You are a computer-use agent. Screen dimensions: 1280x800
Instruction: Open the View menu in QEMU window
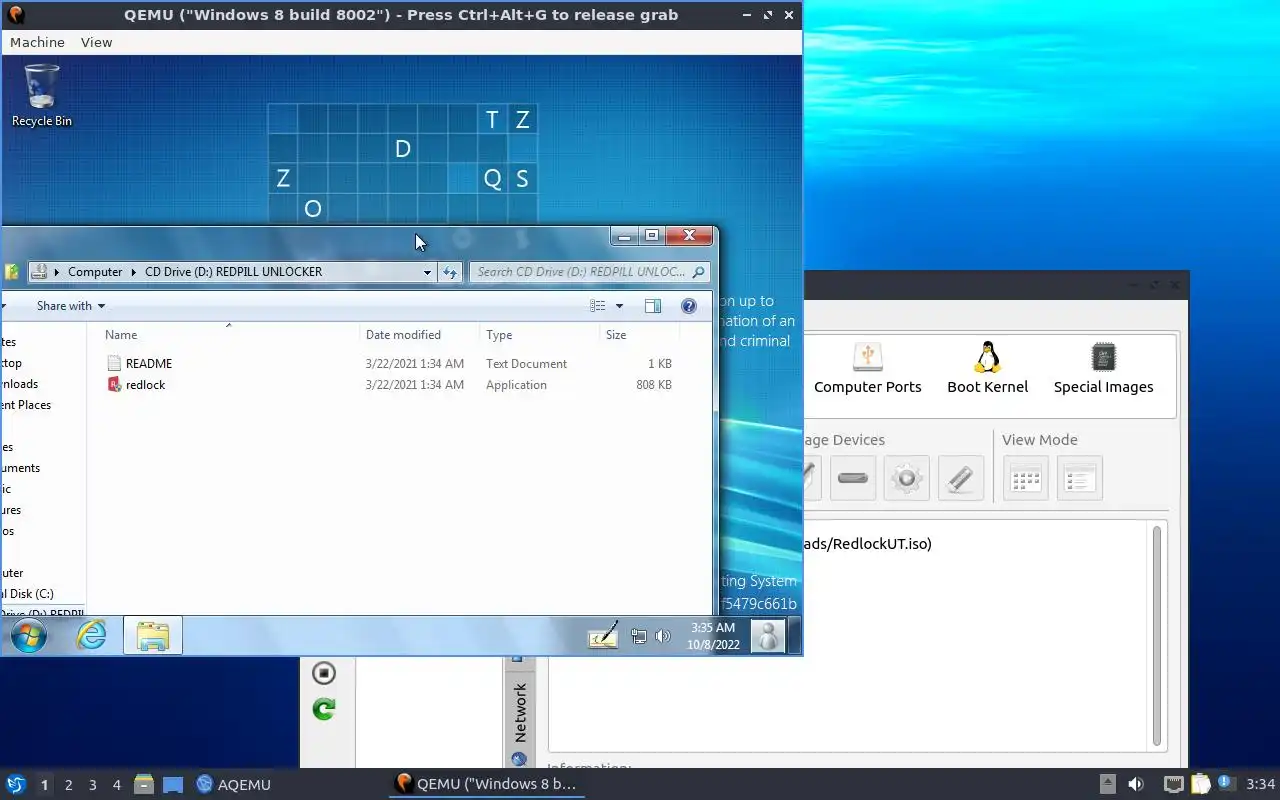96,42
